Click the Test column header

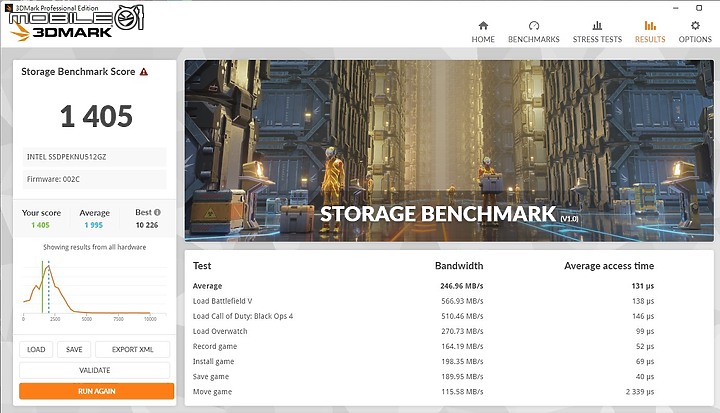[202, 266]
